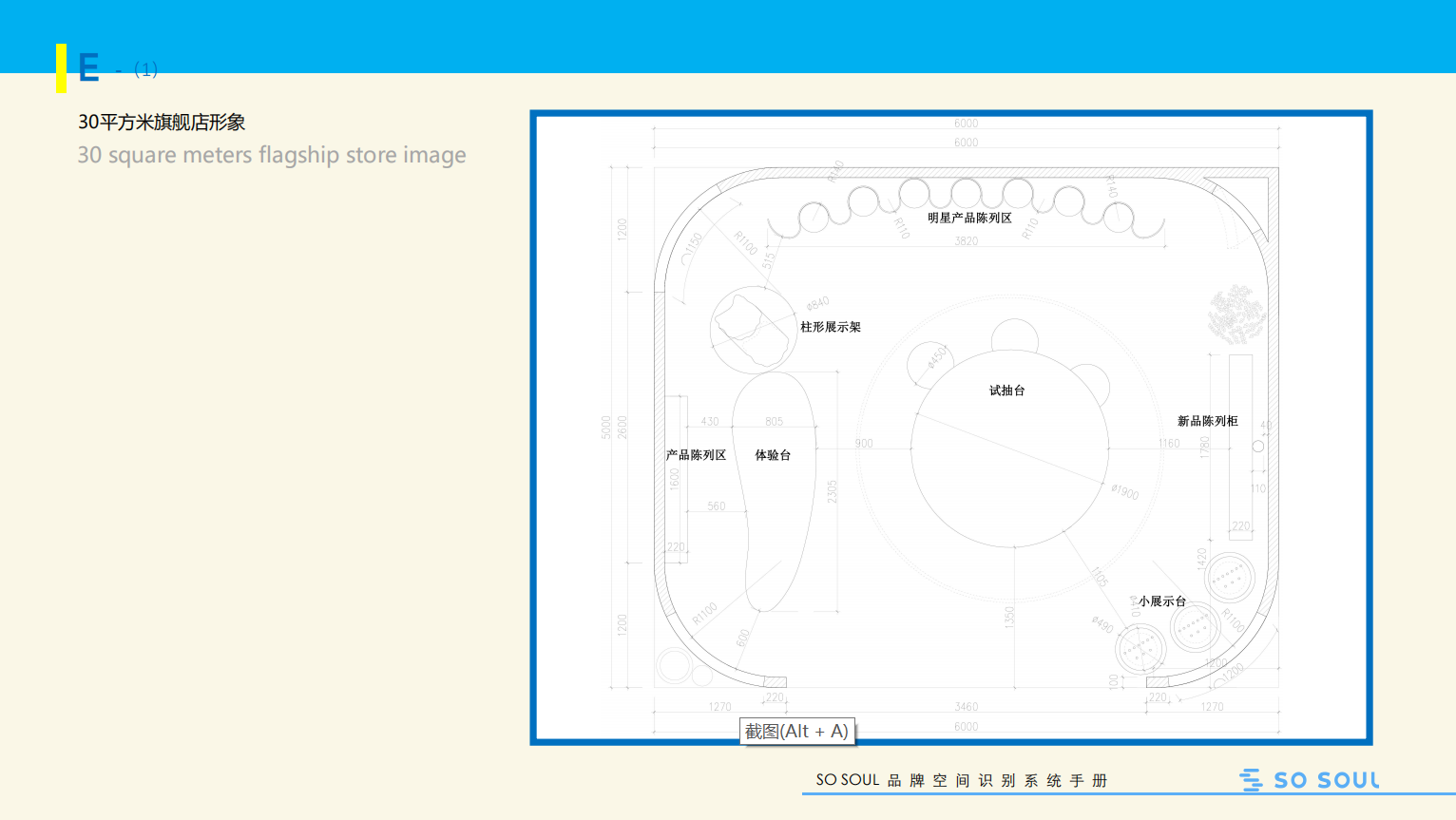Click footer text SO SOUL 品牌空间识别系统手册

962,780
